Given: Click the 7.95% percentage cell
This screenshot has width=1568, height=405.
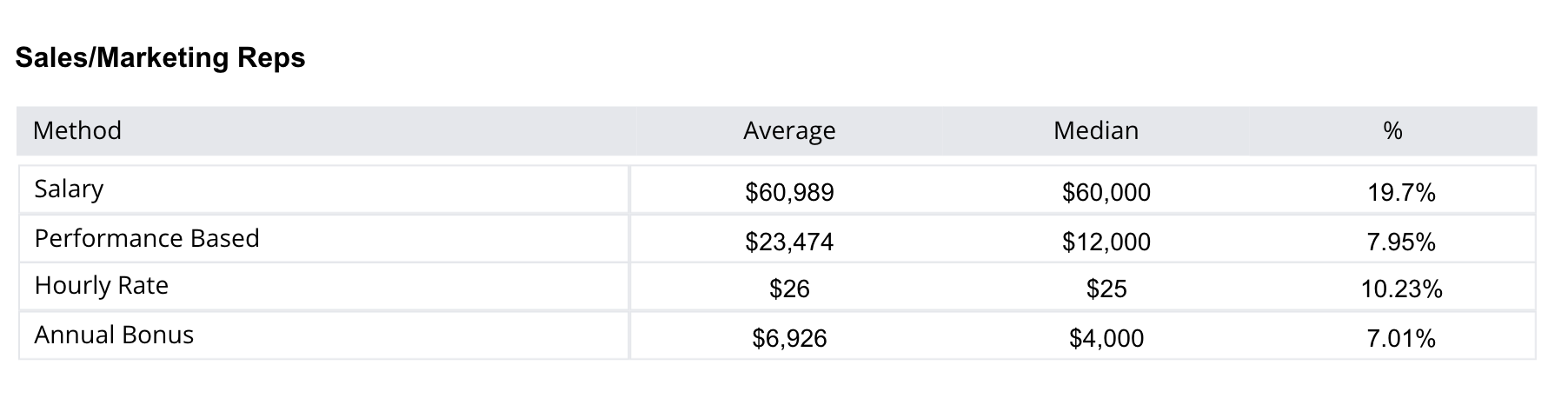Looking at the screenshot, I should pos(1401,242).
